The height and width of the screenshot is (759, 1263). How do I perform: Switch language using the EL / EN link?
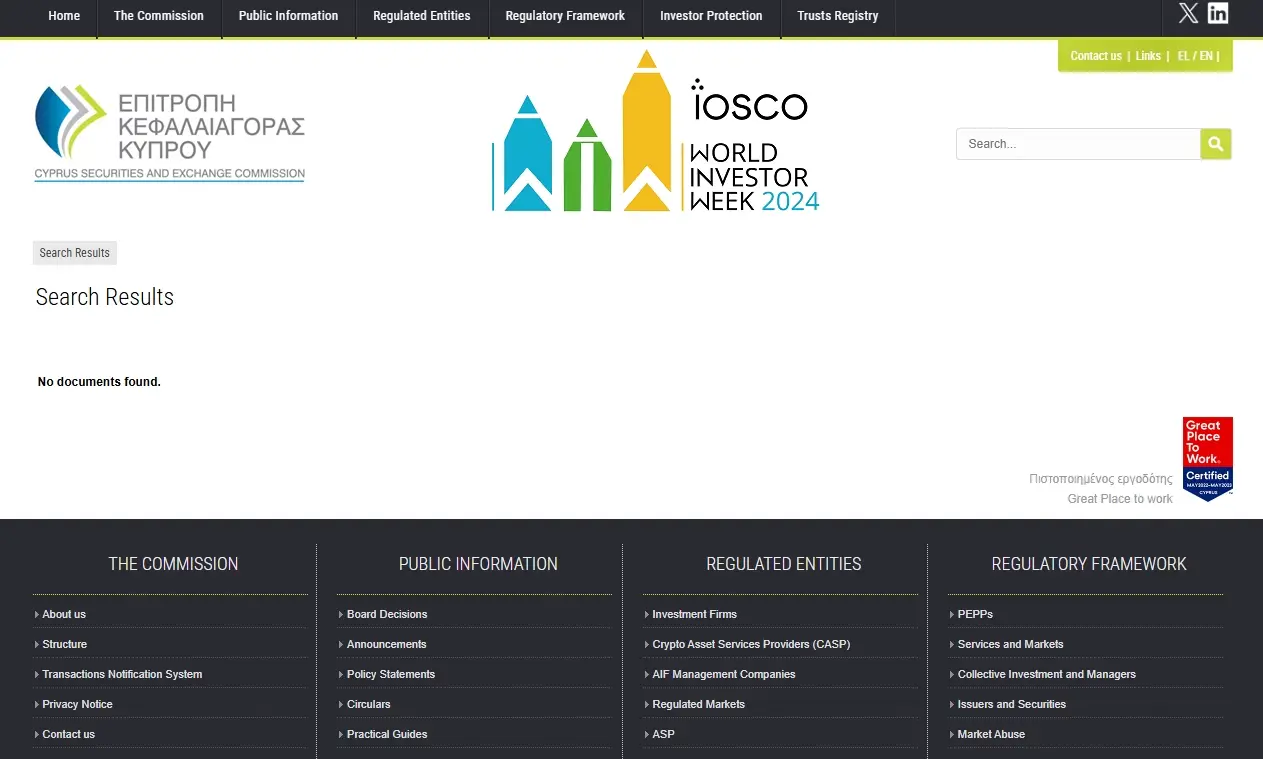pyautogui.click(x=1195, y=56)
